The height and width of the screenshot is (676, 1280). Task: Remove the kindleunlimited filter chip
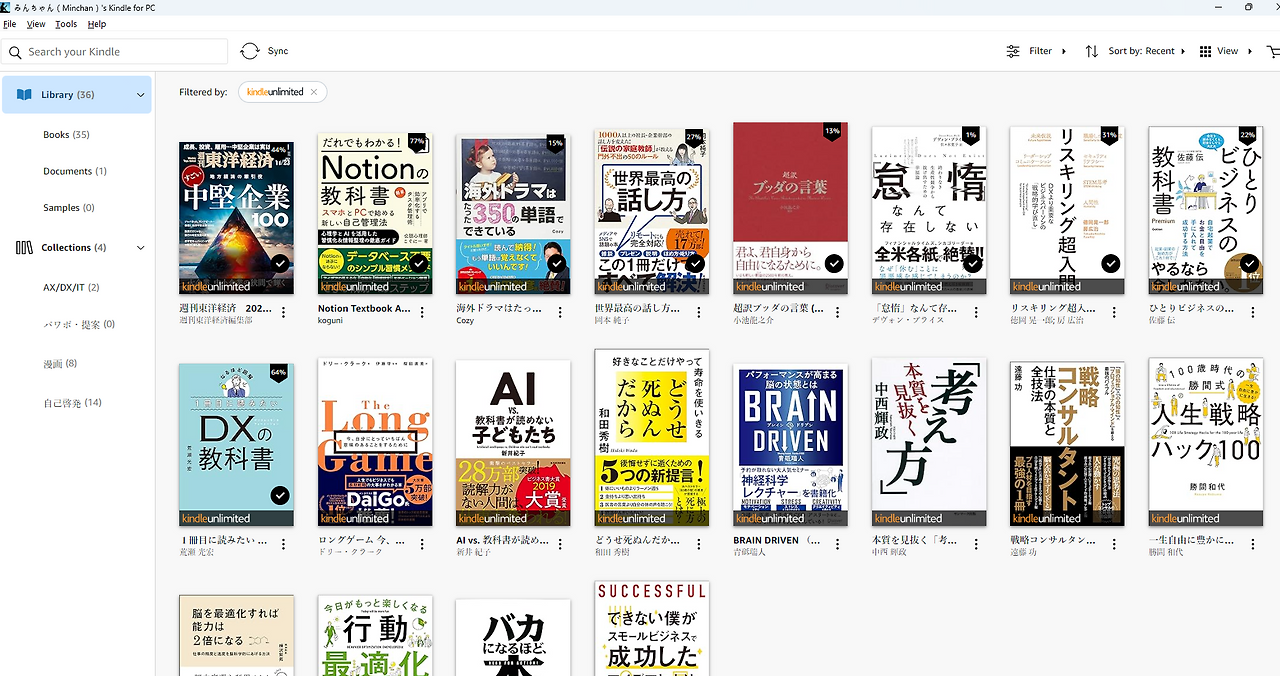(x=314, y=92)
